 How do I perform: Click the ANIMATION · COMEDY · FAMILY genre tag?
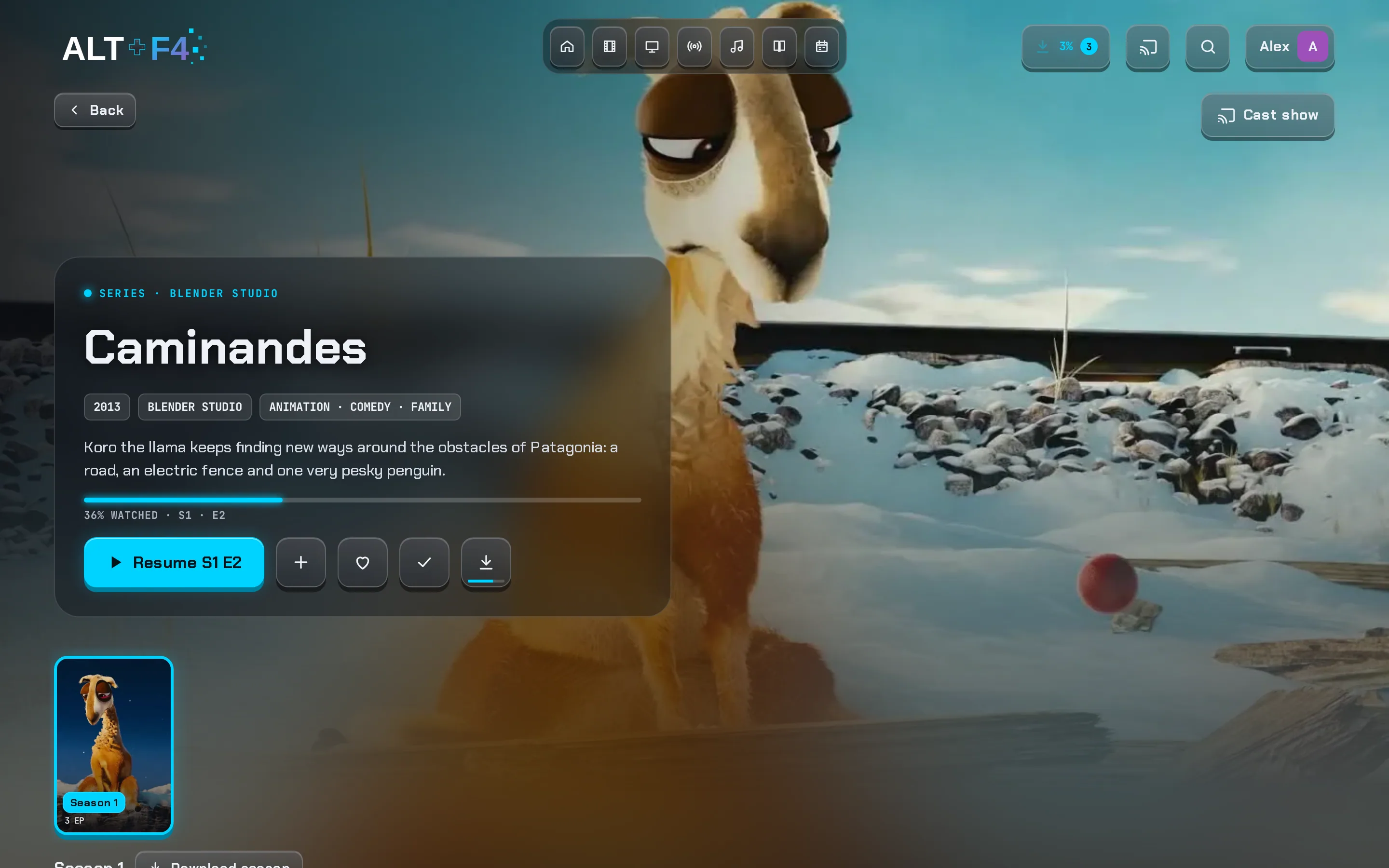coord(360,407)
